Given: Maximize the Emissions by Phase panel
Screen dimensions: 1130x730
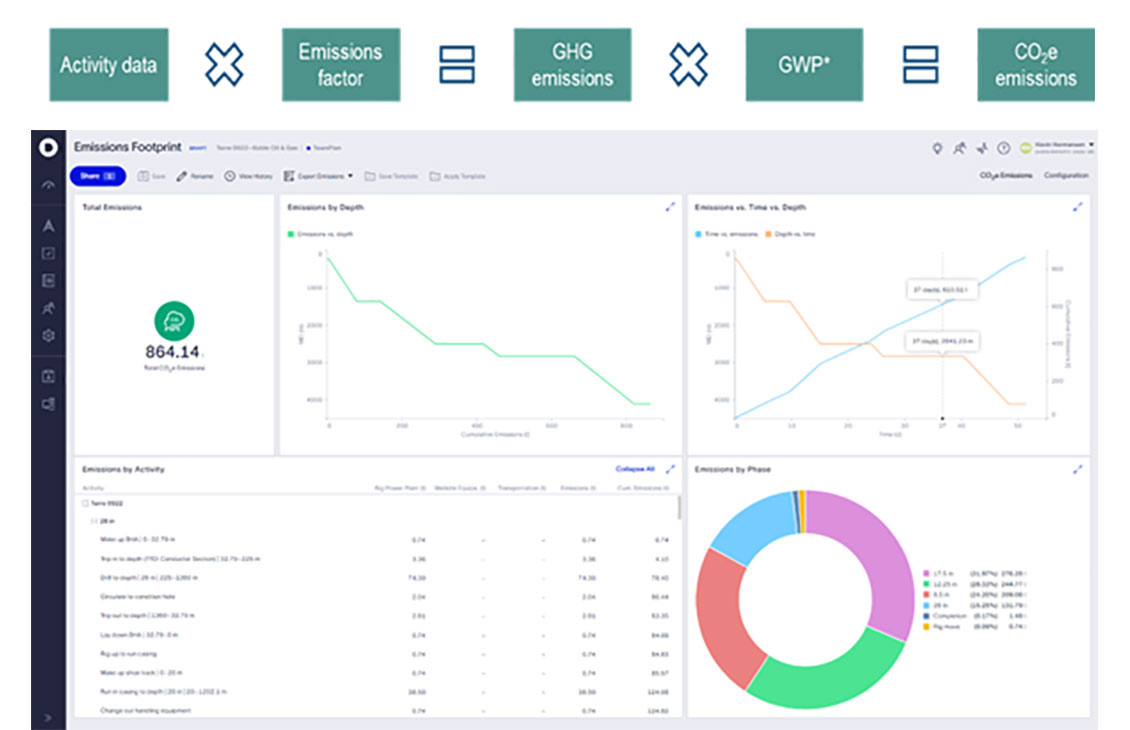Looking at the screenshot, I should click(x=1077, y=469).
